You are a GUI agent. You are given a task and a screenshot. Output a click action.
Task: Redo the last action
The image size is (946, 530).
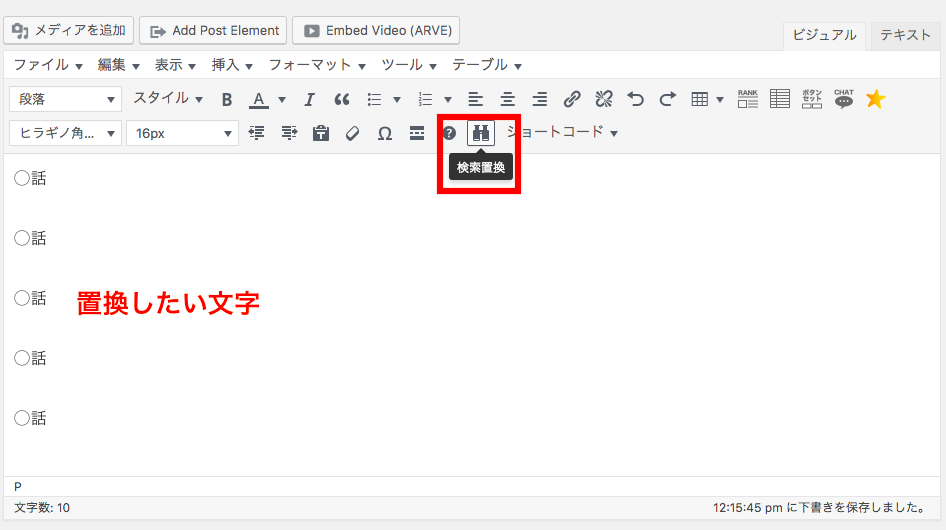667,99
